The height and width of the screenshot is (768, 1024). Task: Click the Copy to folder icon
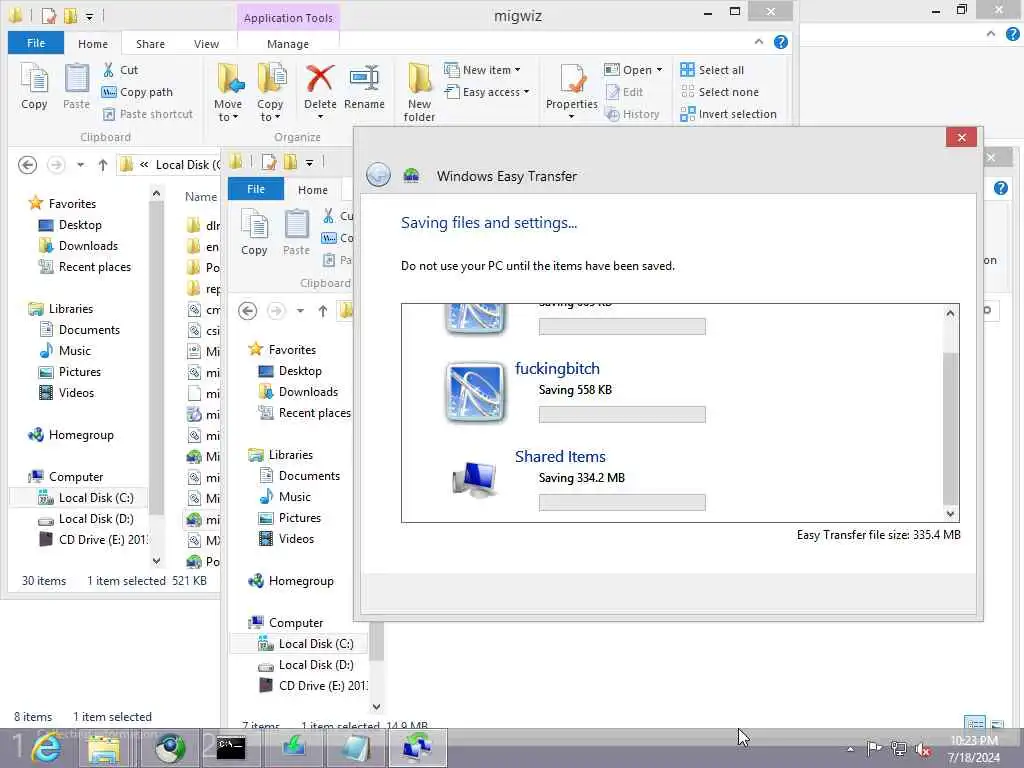tap(271, 80)
